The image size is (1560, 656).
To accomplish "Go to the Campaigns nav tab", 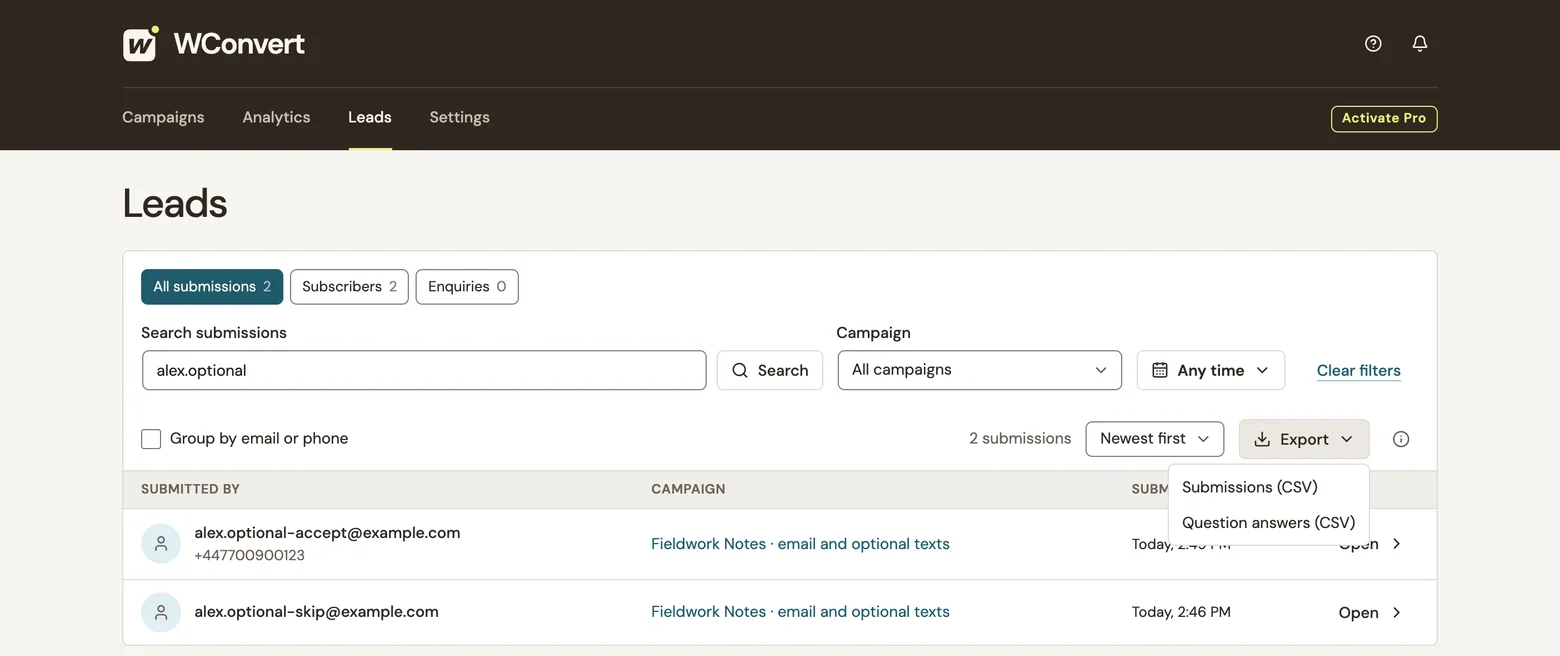I will (x=163, y=117).
